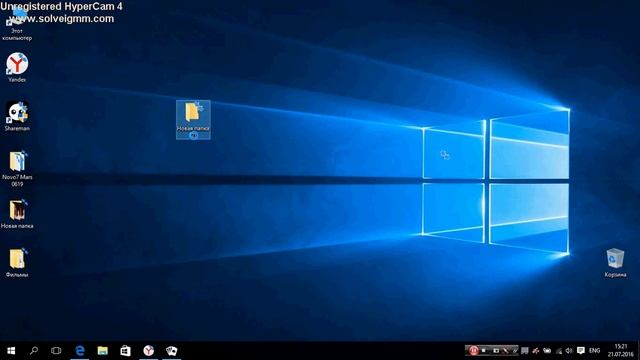
Task: Open File Explorer from the taskbar
Action: [x=102, y=351]
